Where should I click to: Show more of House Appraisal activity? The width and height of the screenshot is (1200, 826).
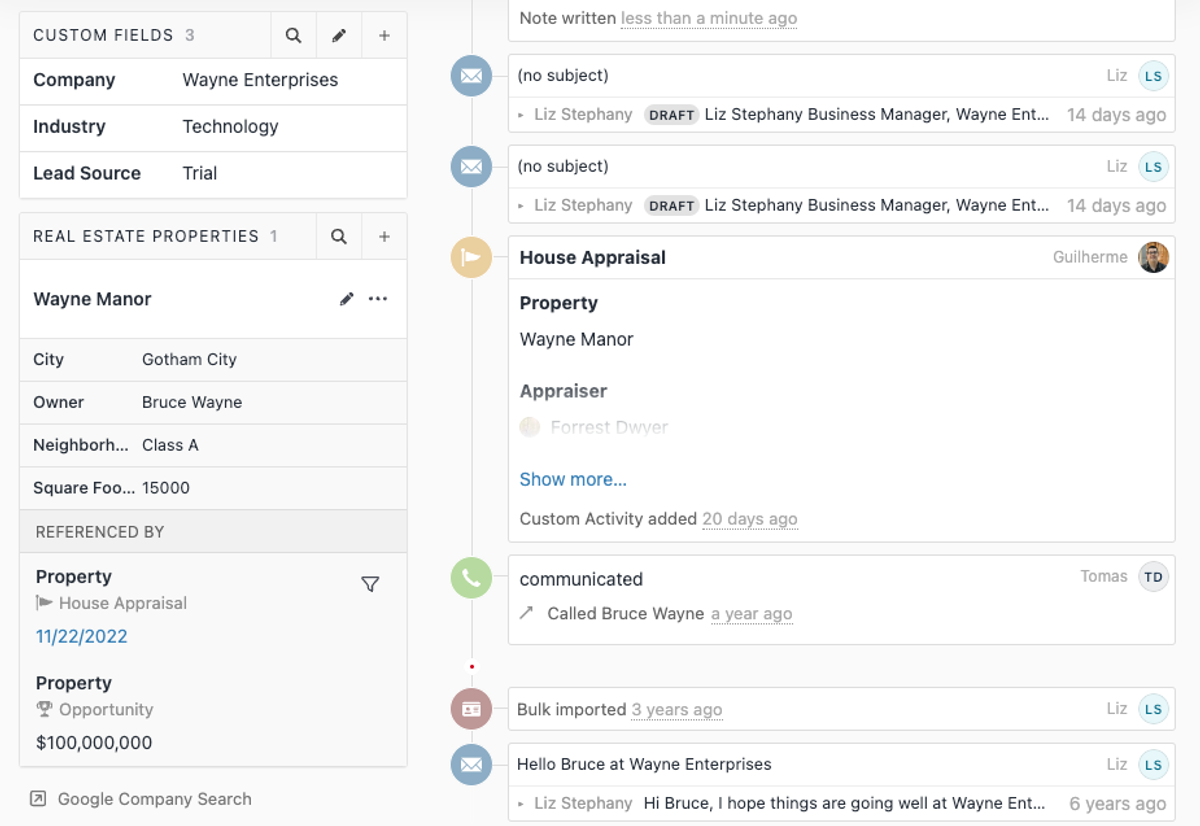(x=573, y=479)
